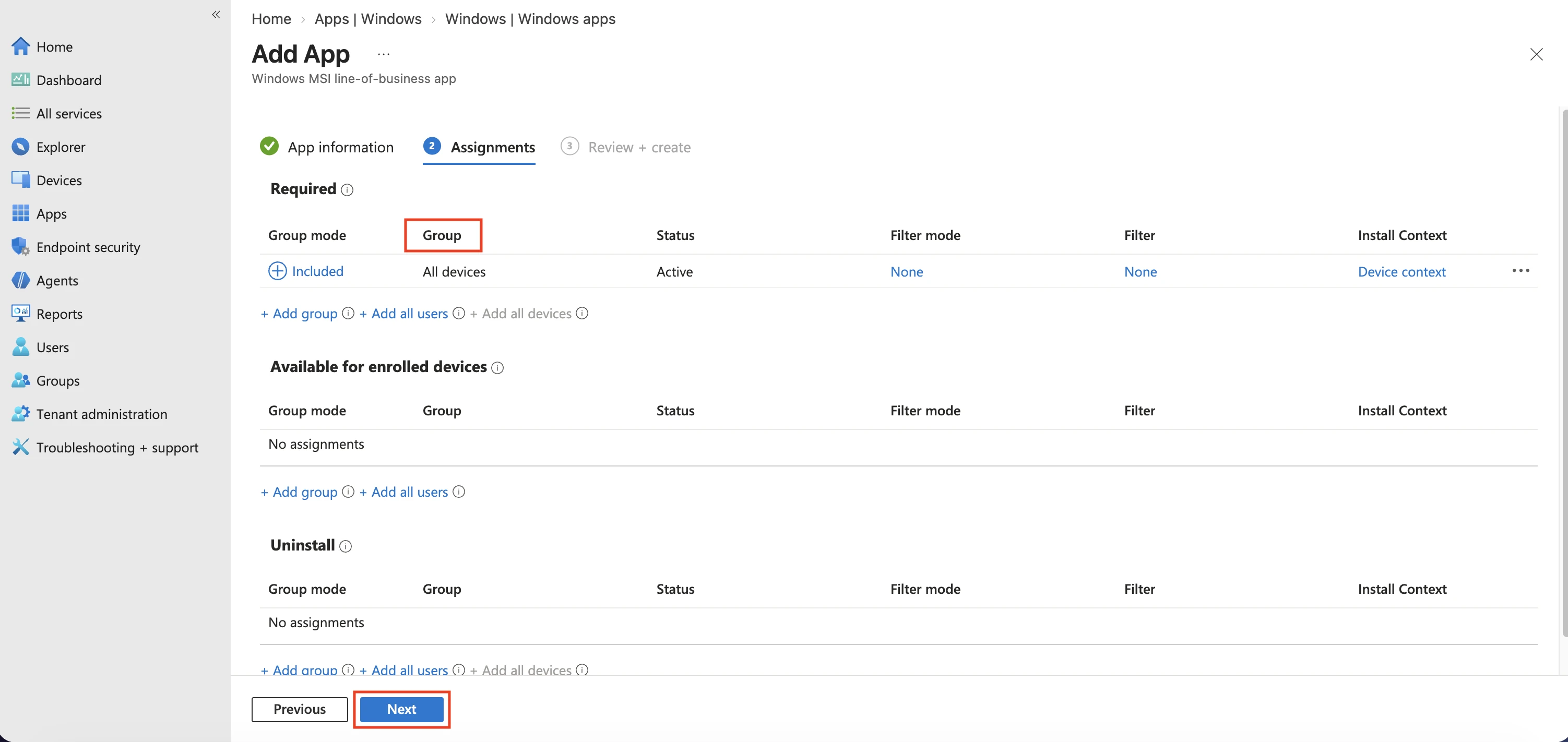Viewport: 1568px width, 742px height.
Task: Add group under Uninstall
Action: (x=299, y=669)
